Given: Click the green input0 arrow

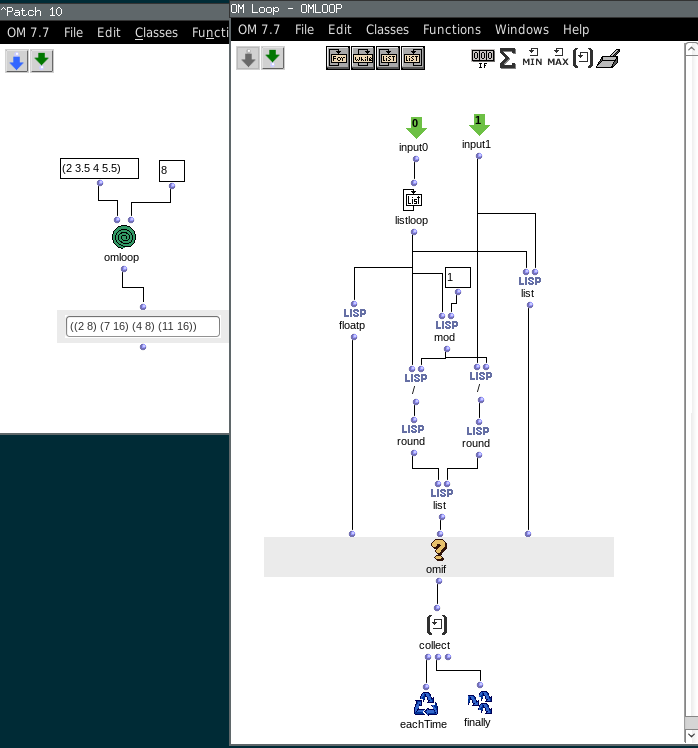Looking at the screenshot, I should click(416, 128).
